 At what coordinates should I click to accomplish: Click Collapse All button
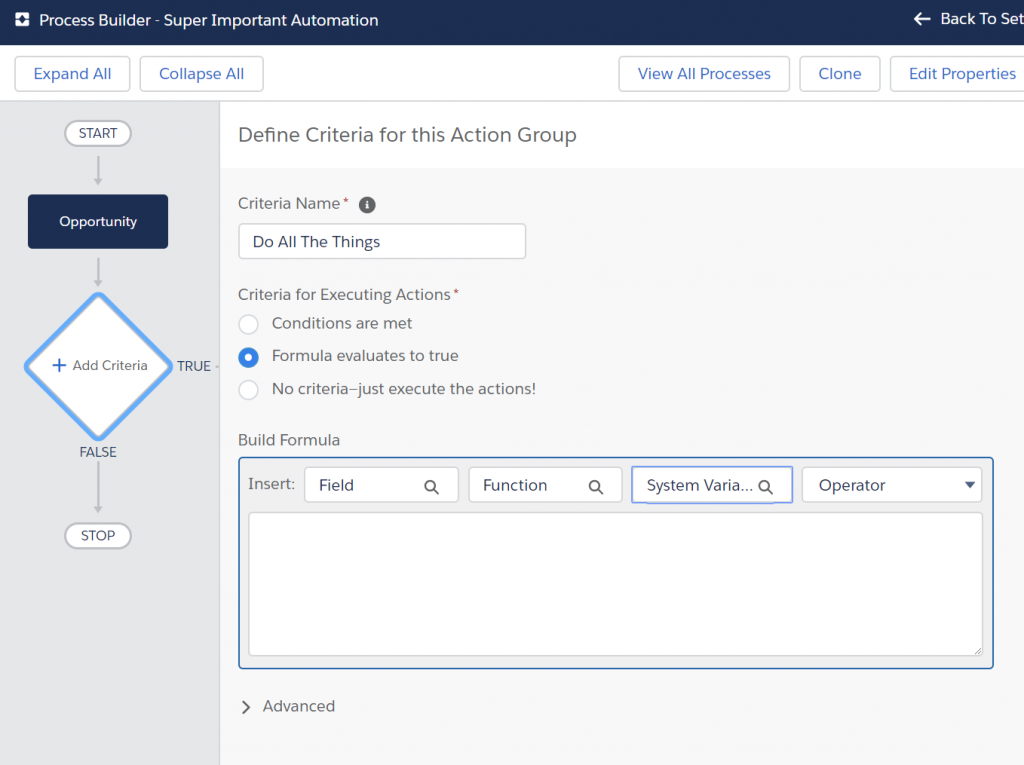coord(201,74)
